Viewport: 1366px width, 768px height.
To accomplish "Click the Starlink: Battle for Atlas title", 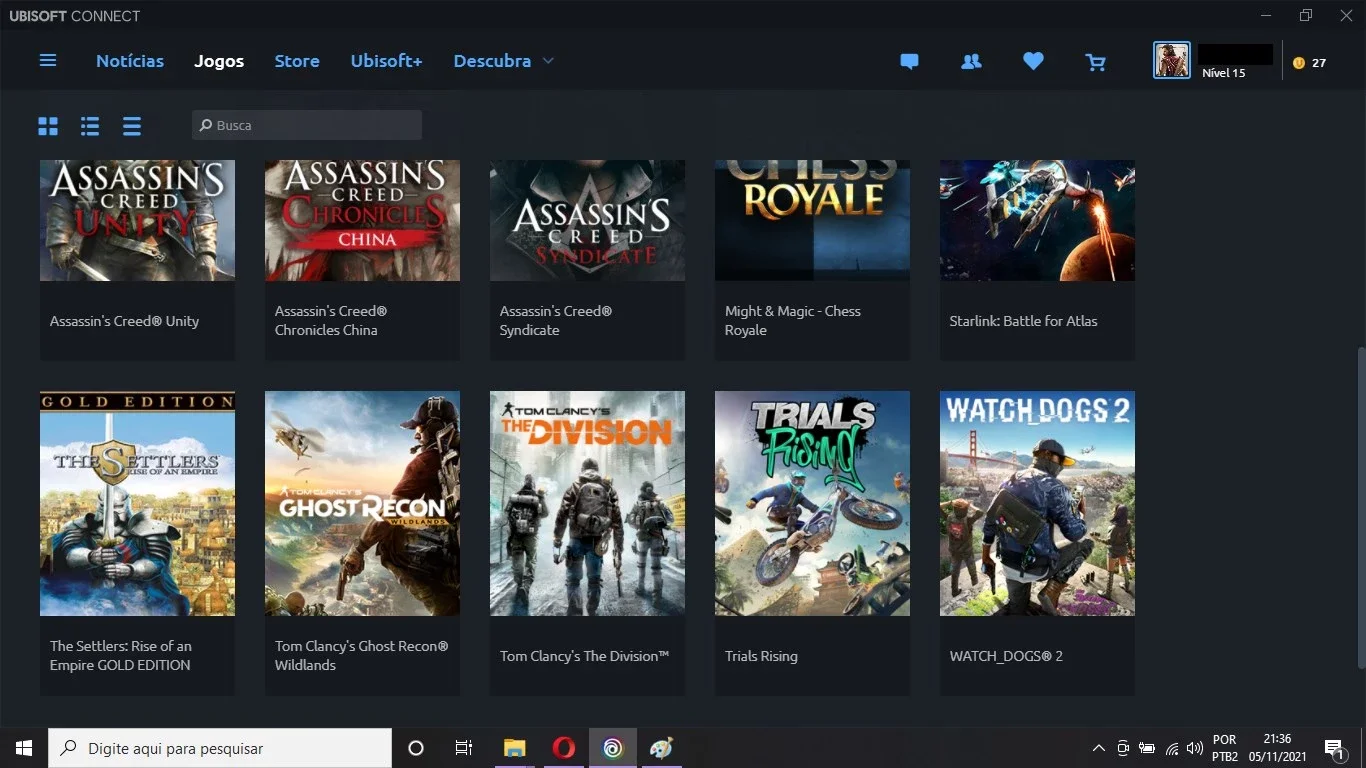I will [x=1023, y=321].
